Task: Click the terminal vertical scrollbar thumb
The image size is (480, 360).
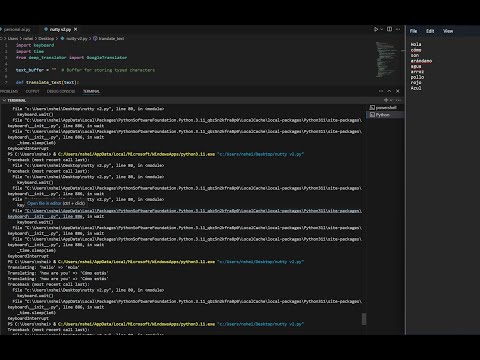Action: 364,319
